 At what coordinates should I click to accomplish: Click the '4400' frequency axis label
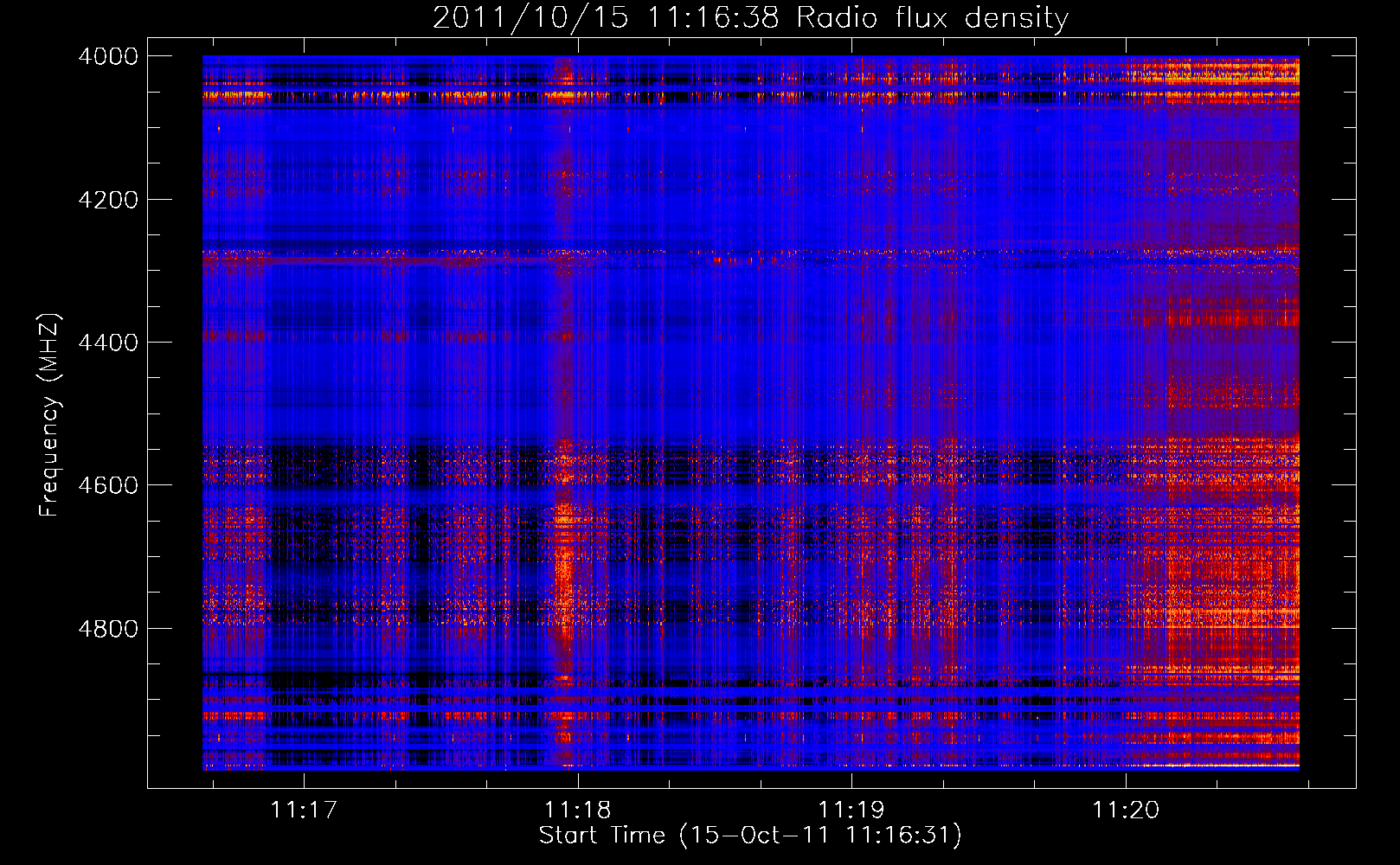(108, 343)
